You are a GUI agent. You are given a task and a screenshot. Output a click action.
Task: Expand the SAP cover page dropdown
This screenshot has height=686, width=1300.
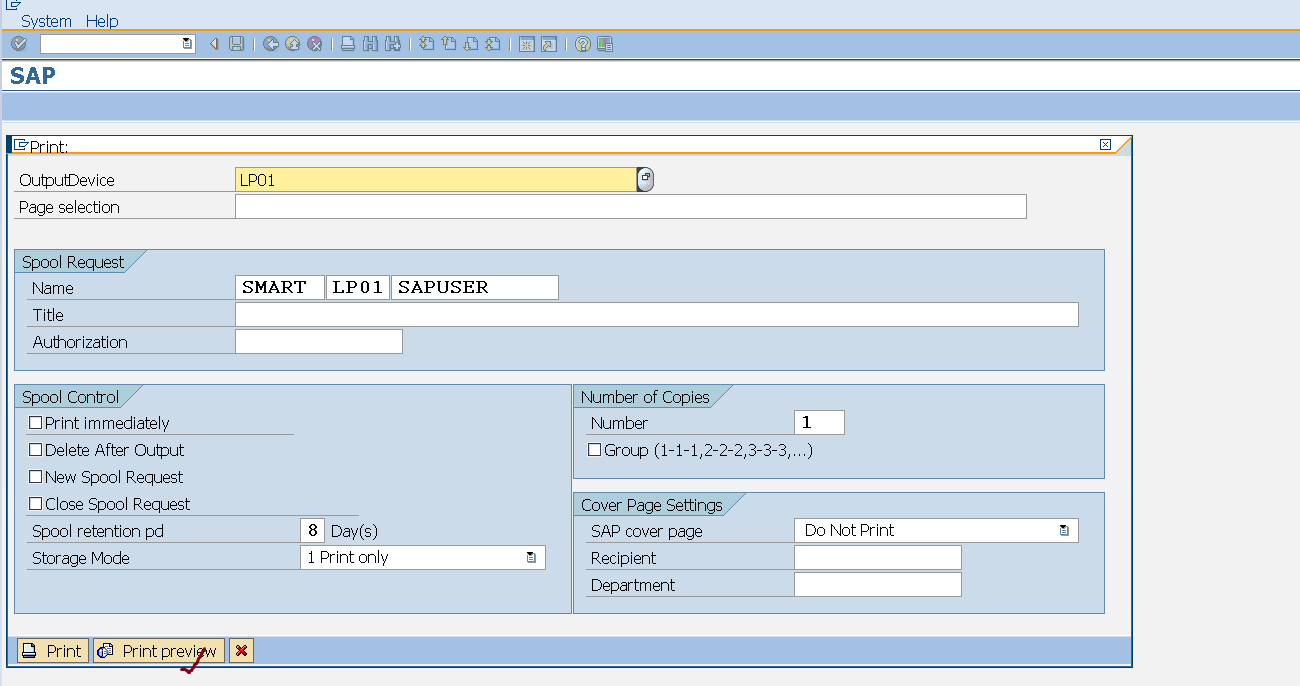pyautogui.click(x=1064, y=531)
